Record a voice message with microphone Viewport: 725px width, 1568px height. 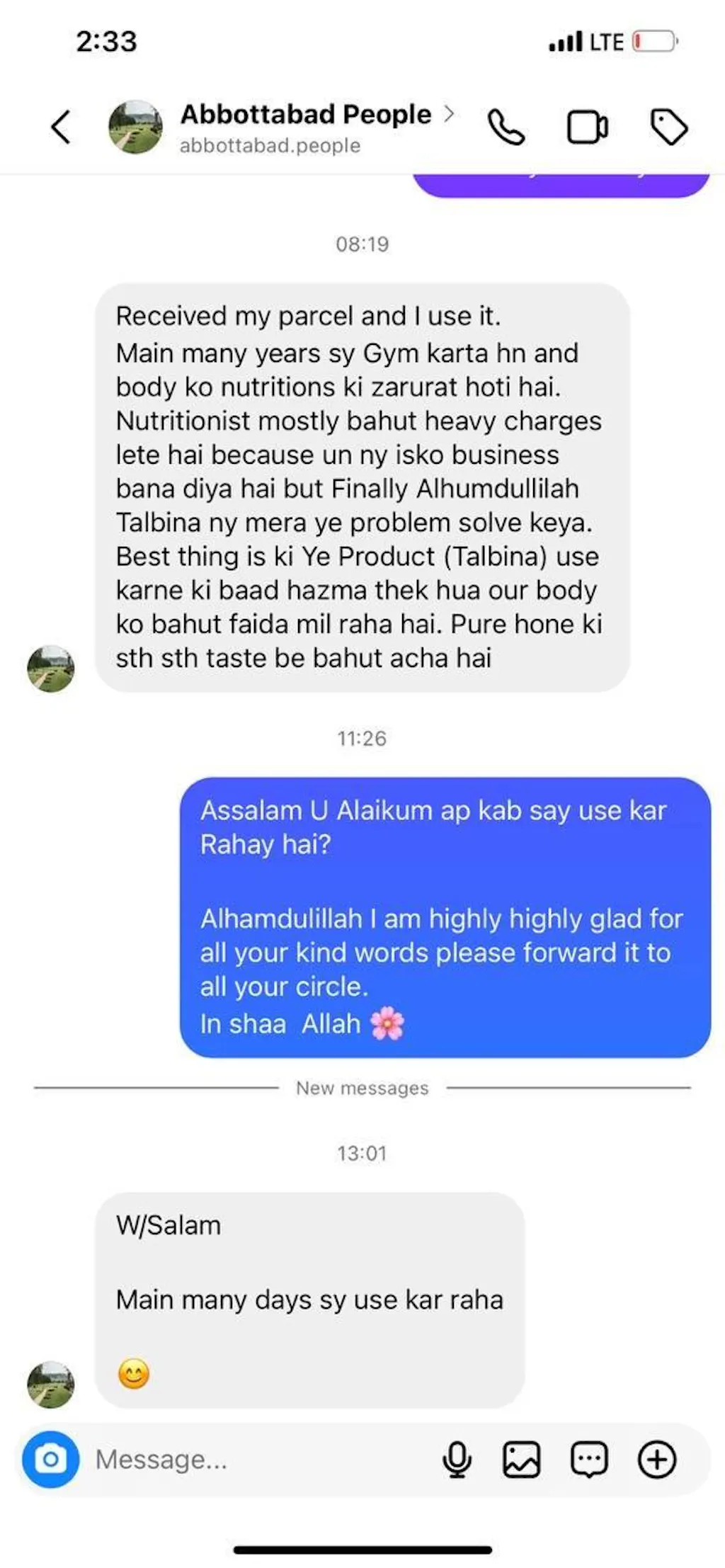click(457, 1460)
